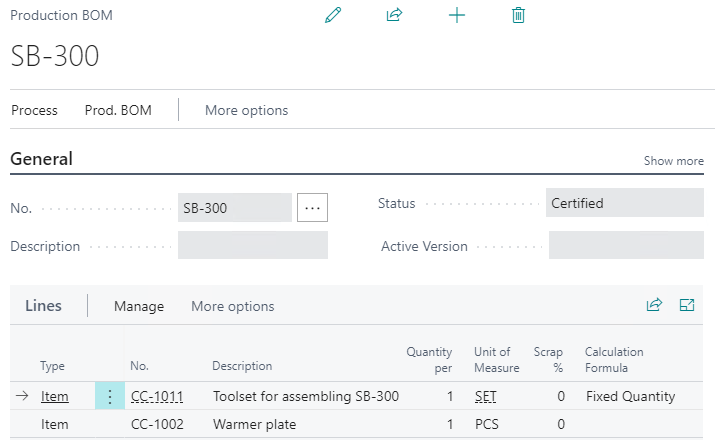
Task: Click the Description input field
Action: pyautogui.click(x=253, y=245)
